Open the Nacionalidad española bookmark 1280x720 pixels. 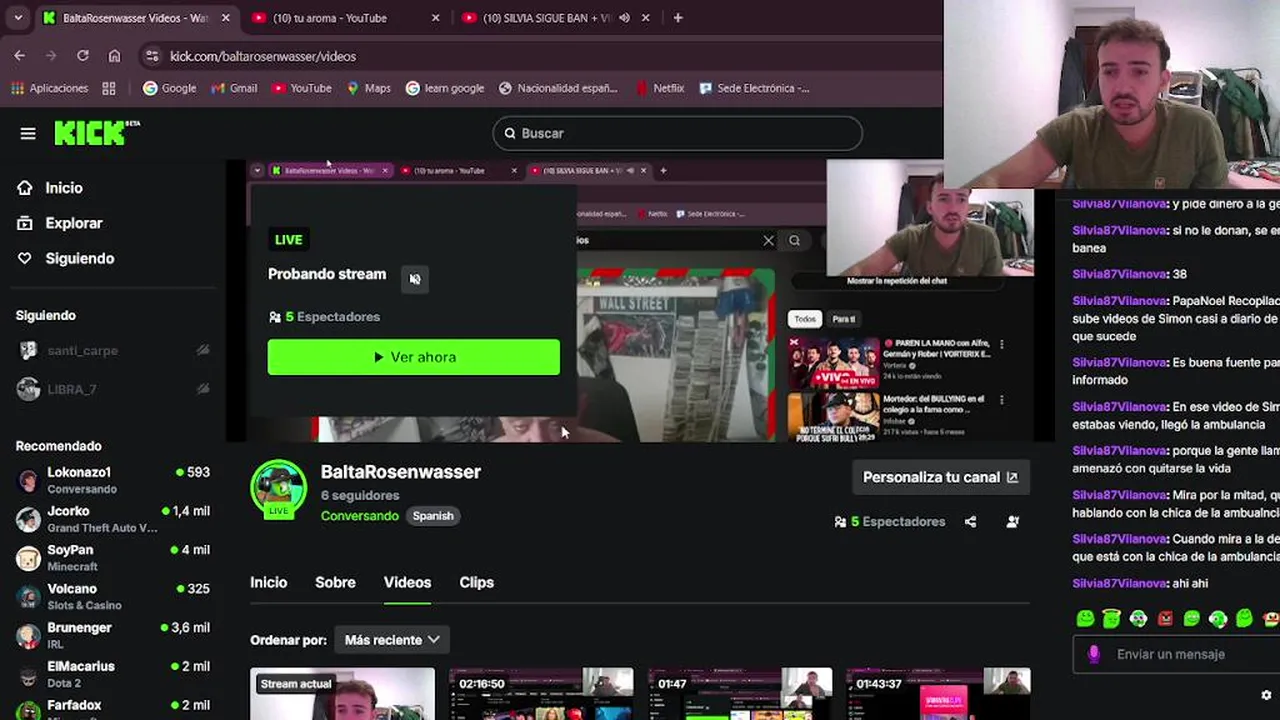coord(558,88)
